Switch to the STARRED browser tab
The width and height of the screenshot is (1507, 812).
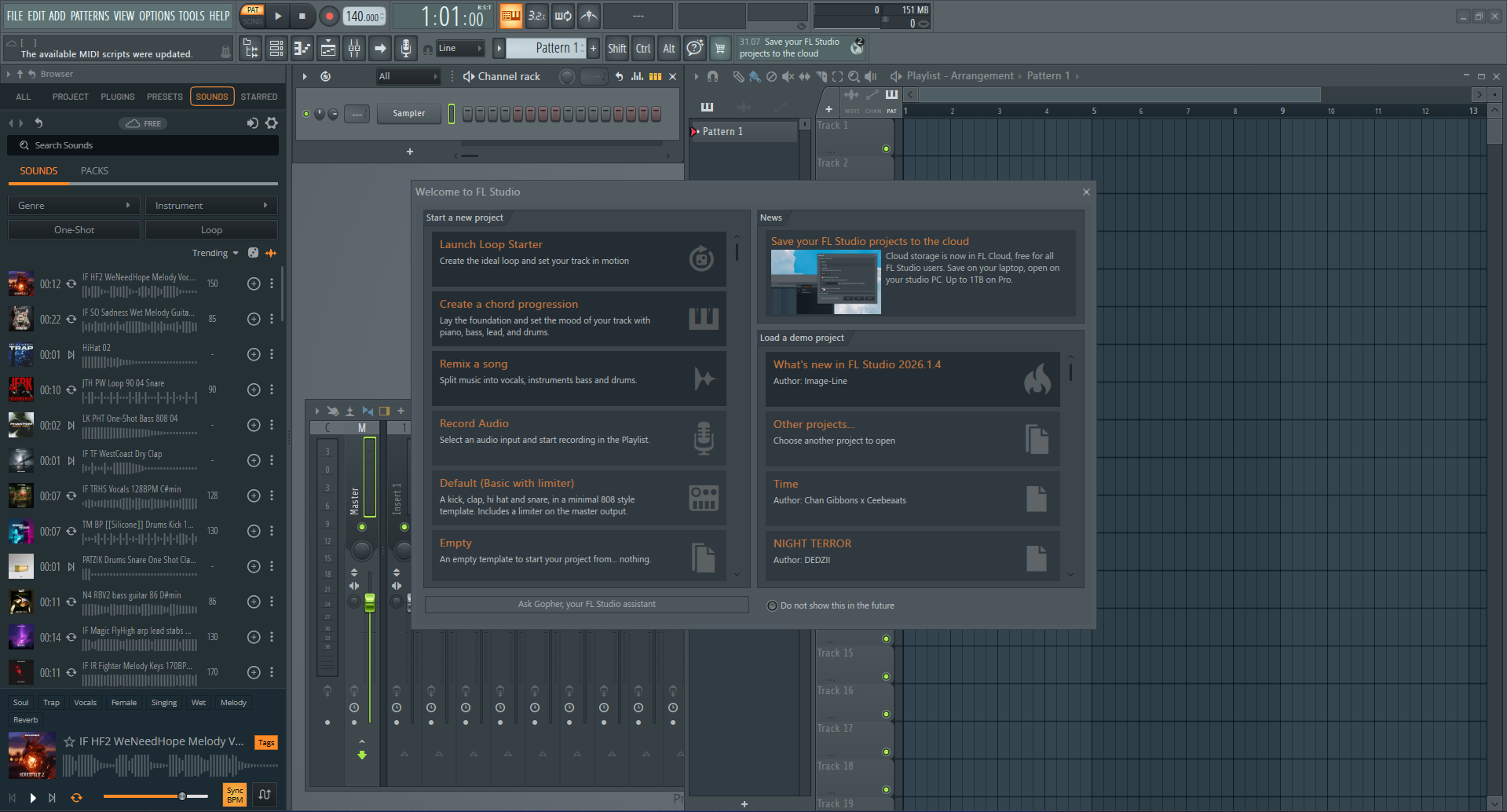259,97
